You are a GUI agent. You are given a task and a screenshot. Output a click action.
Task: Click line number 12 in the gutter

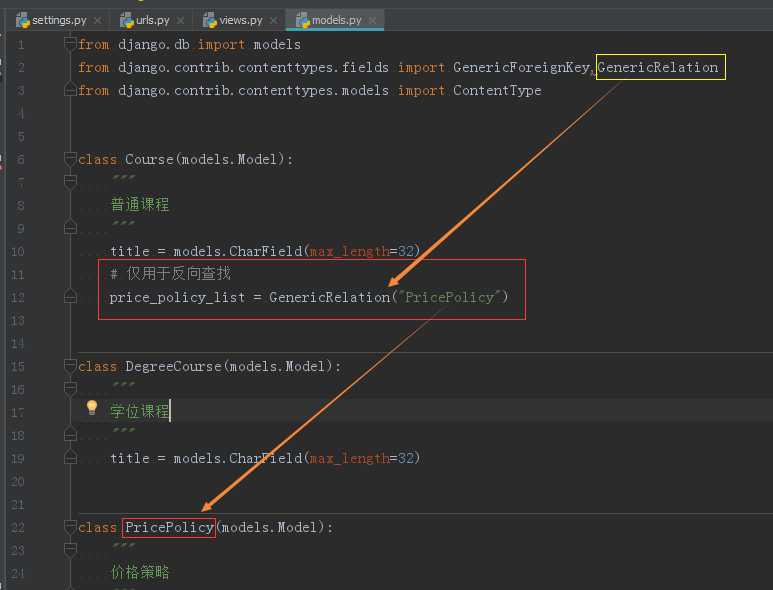[x=18, y=298]
